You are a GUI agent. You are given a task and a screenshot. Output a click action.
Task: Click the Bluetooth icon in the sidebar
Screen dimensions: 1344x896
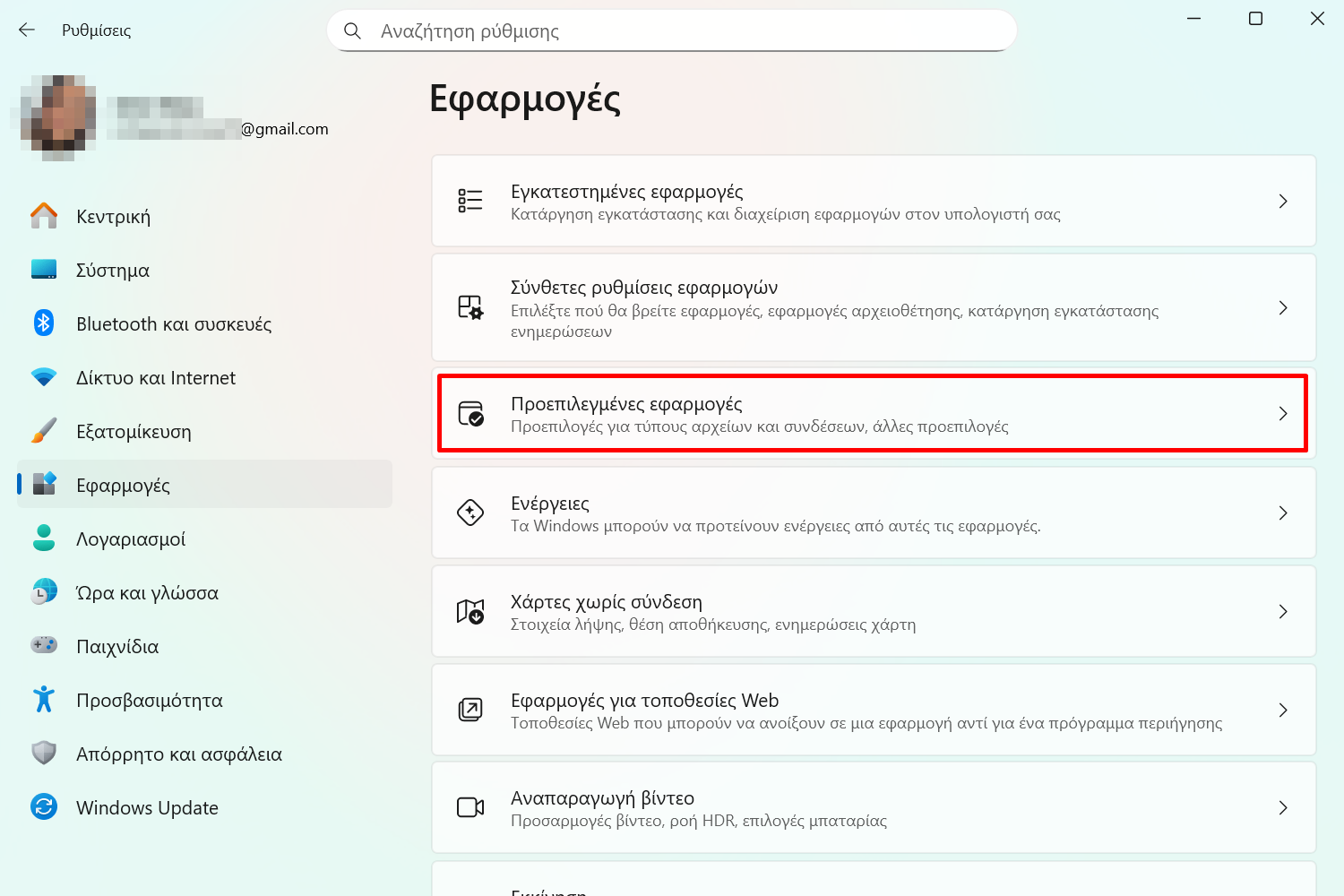[44, 323]
